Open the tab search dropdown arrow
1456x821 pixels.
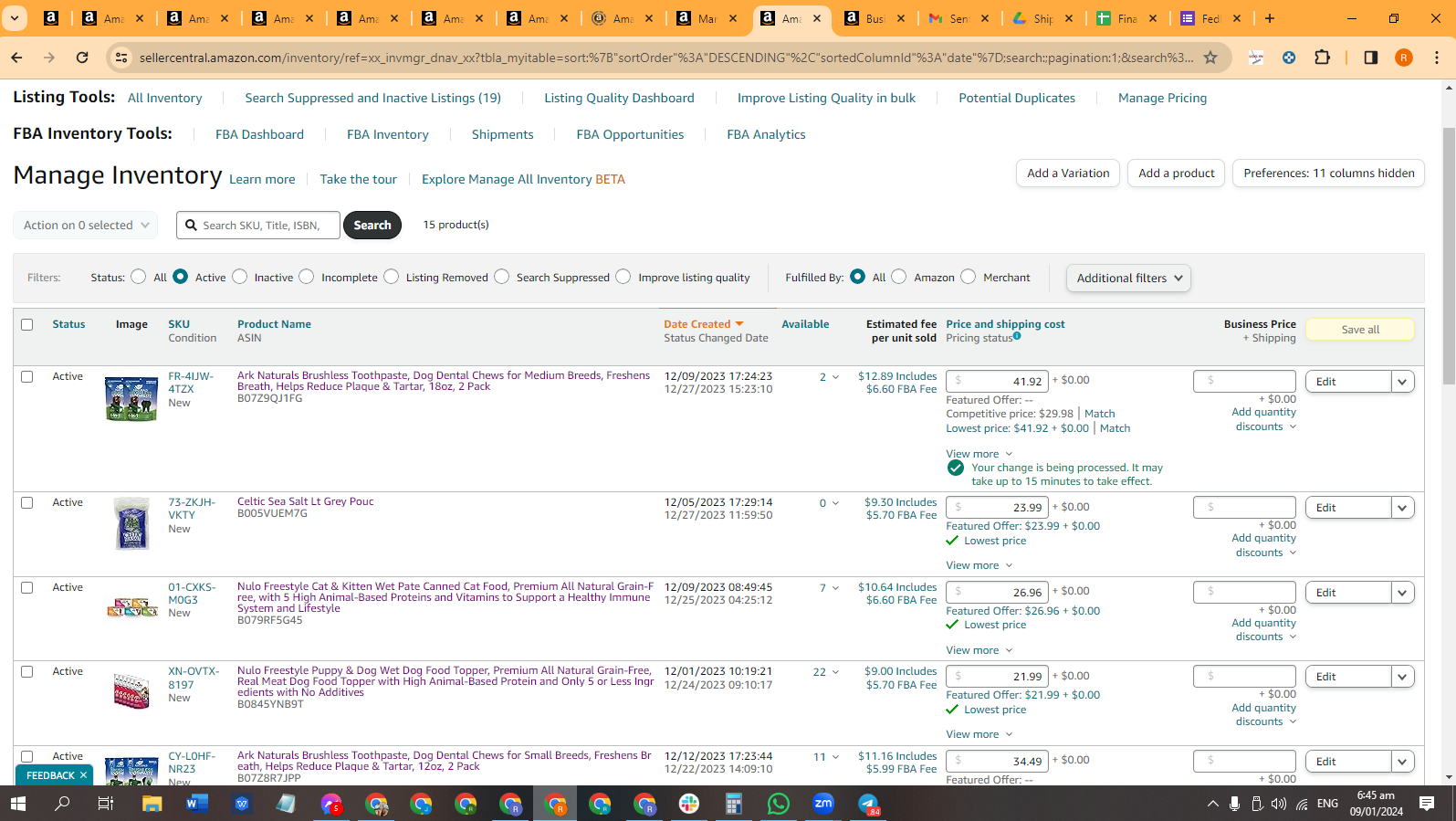16,18
